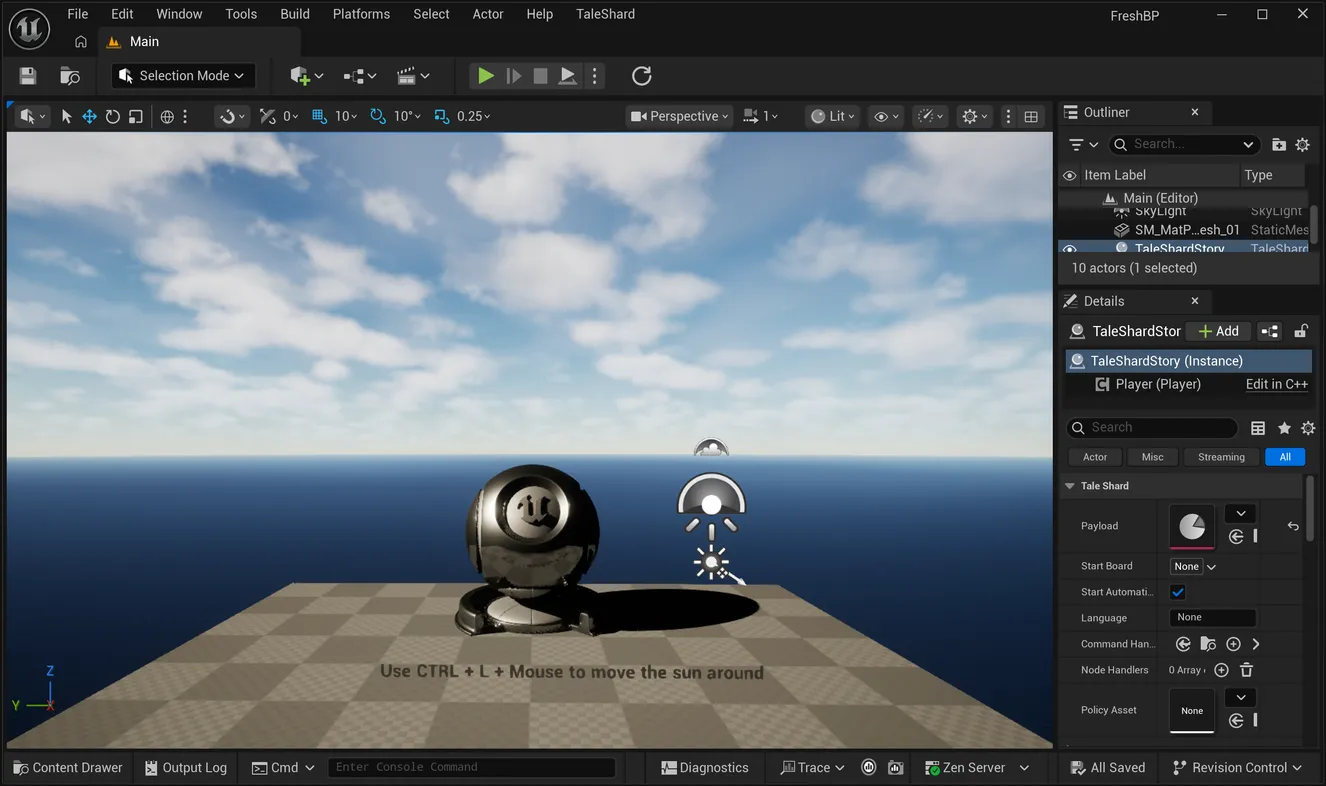Click trash icon to clear Node Handlers
1326x786 pixels.
[1247, 670]
